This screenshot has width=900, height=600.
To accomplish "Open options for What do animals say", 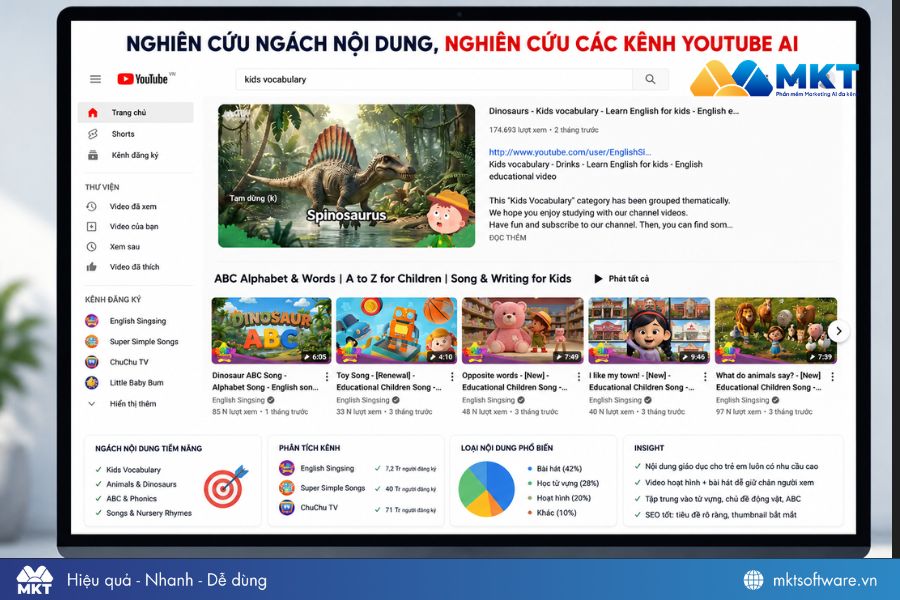I will point(832,376).
